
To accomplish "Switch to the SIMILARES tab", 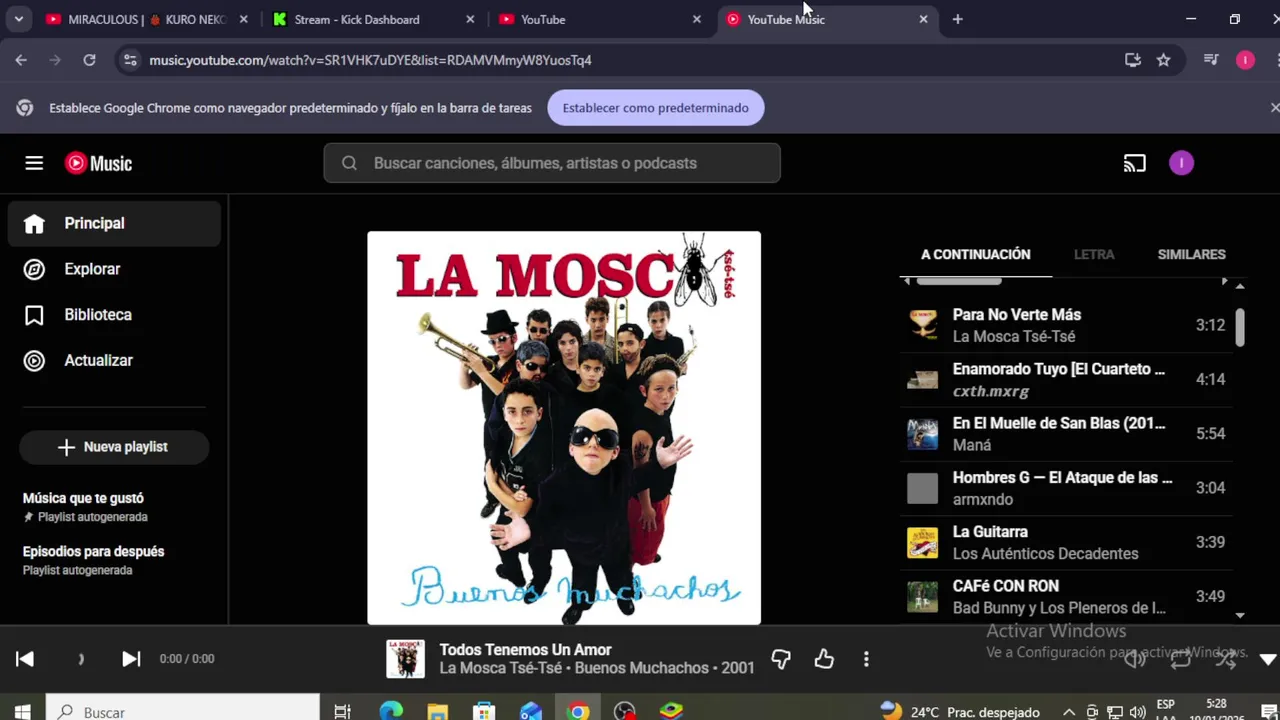I will (1191, 254).
